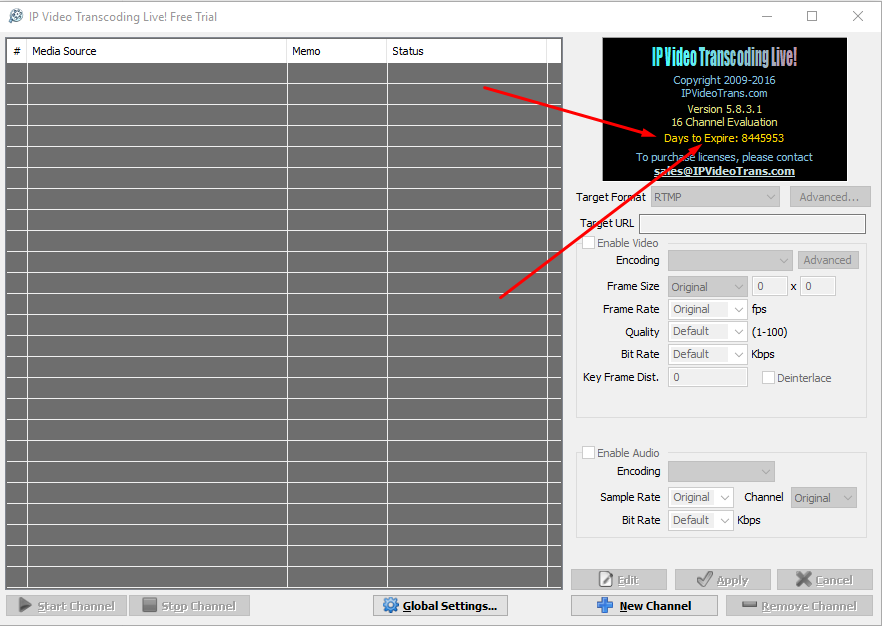This screenshot has height=626, width=882.
Task: Open the Quality dropdown
Action: [x=708, y=332]
